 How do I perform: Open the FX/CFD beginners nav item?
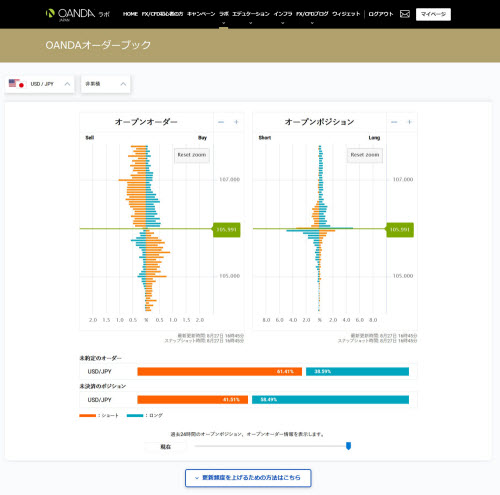pos(162,14)
